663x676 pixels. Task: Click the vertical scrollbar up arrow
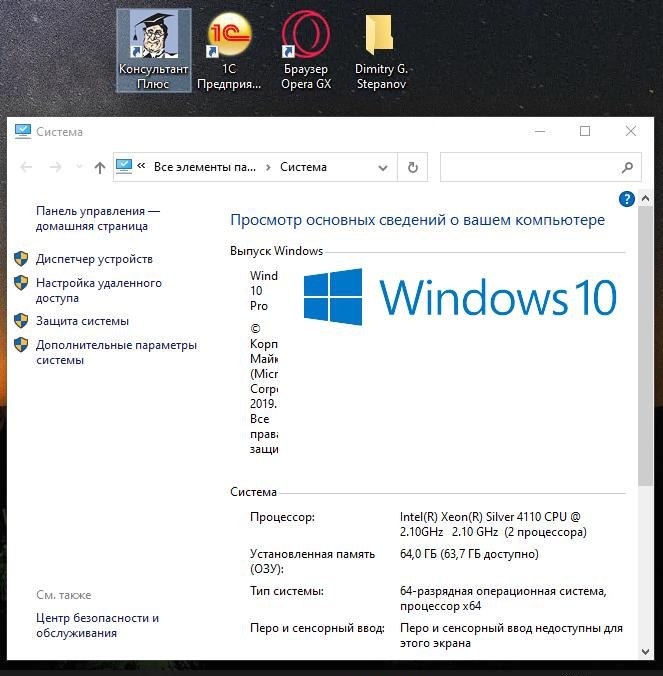click(645, 198)
